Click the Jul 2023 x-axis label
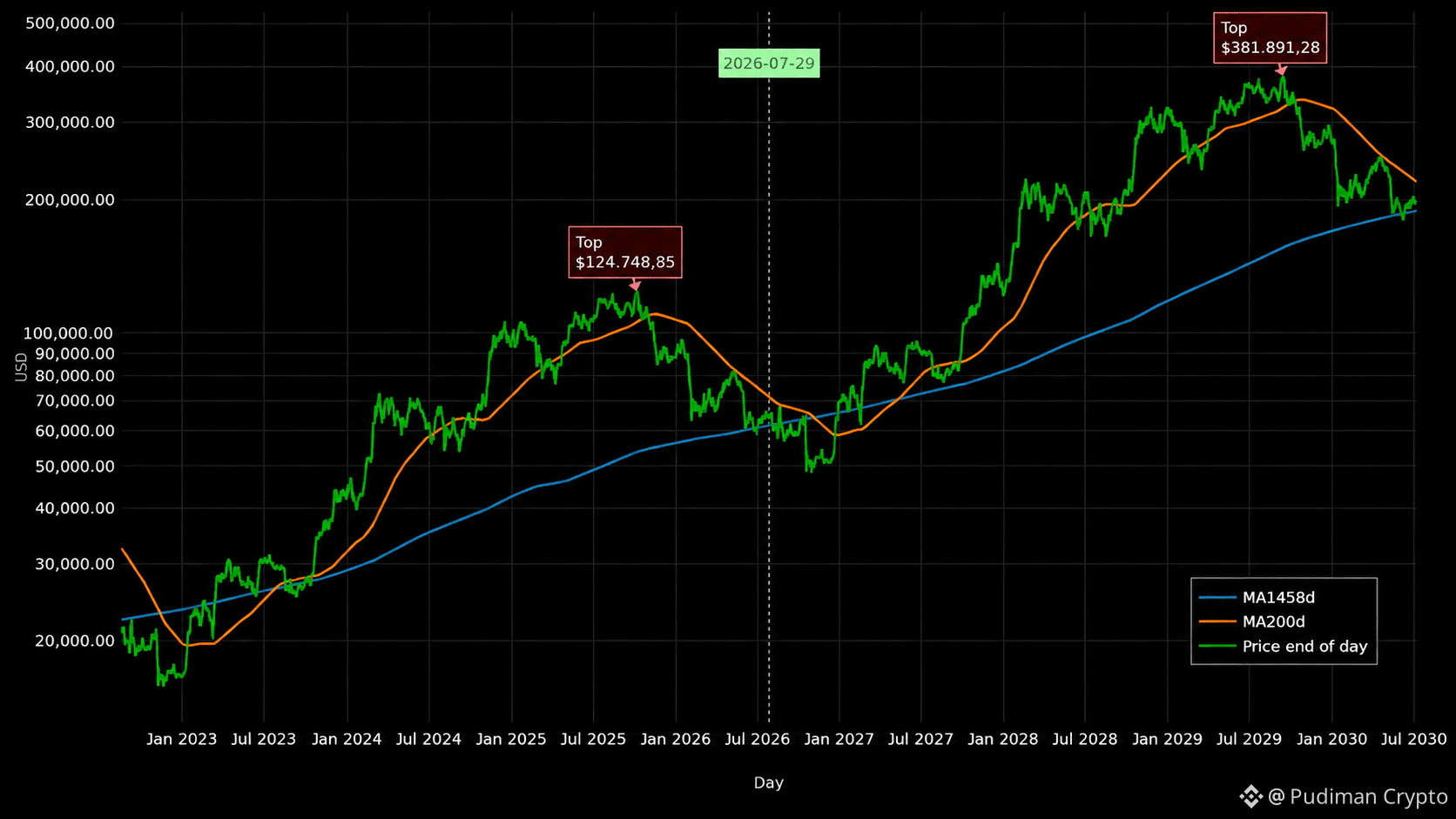 click(x=264, y=739)
